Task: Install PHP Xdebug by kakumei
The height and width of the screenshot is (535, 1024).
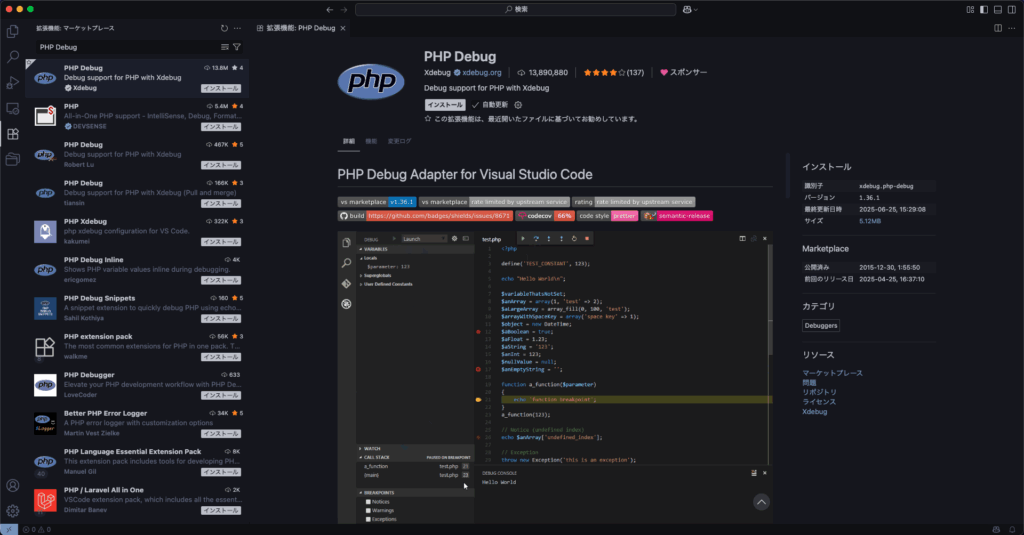Action: tap(221, 242)
